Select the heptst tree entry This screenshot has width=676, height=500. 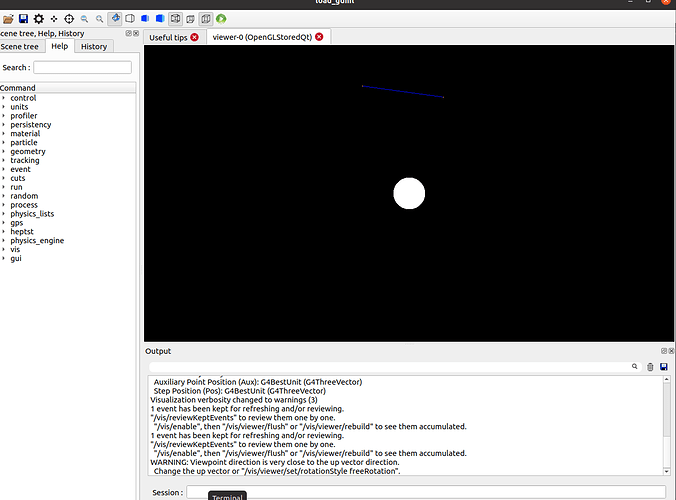point(22,231)
